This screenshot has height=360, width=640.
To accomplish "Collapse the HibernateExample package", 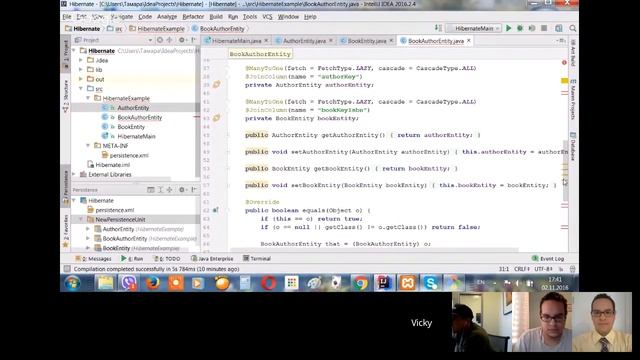I will (88, 98).
